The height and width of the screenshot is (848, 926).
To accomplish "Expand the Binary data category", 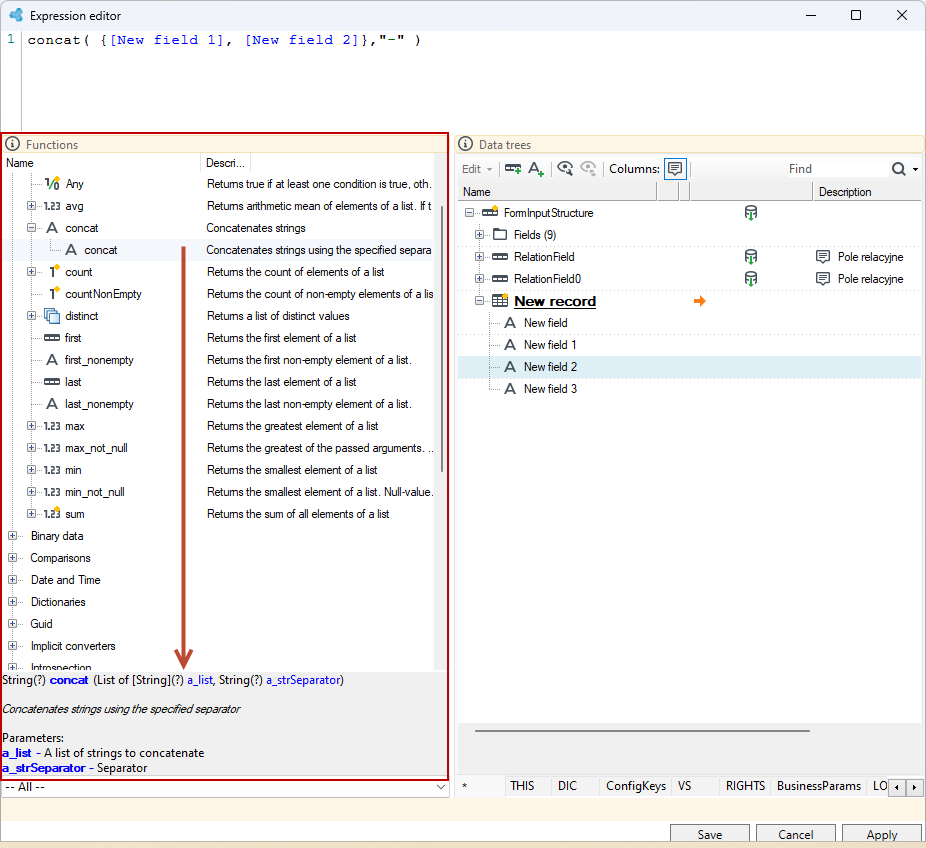I will click(x=12, y=536).
